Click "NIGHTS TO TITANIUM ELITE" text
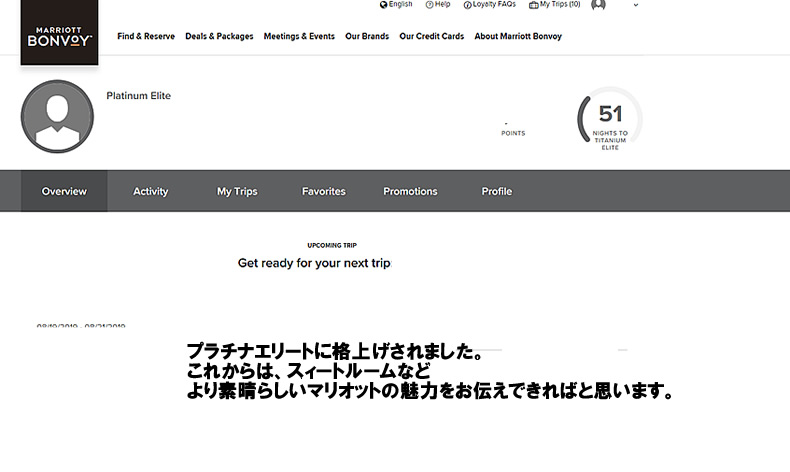Viewport: 790px width, 472px height. pyautogui.click(x=610, y=141)
